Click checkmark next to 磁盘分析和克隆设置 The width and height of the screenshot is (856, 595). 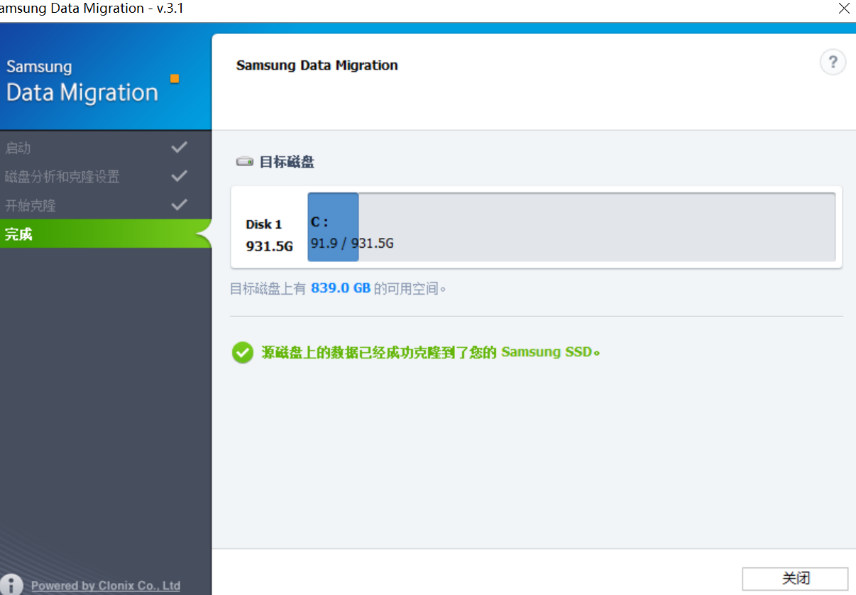point(179,176)
